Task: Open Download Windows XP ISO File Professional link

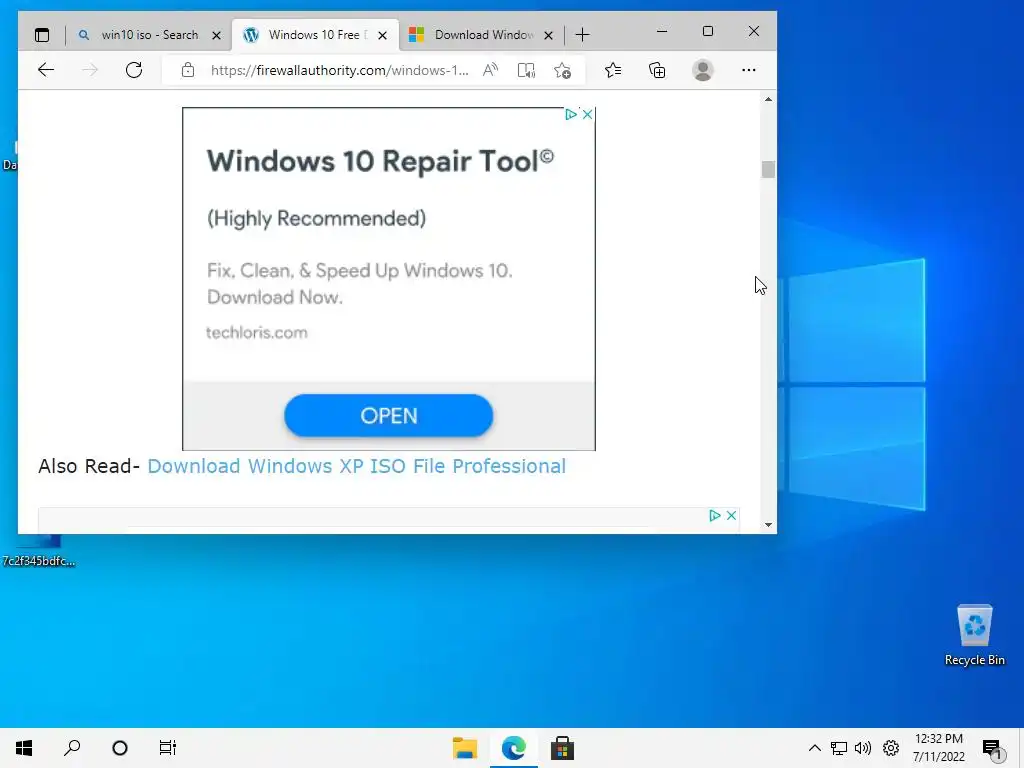Action: [357, 466]
